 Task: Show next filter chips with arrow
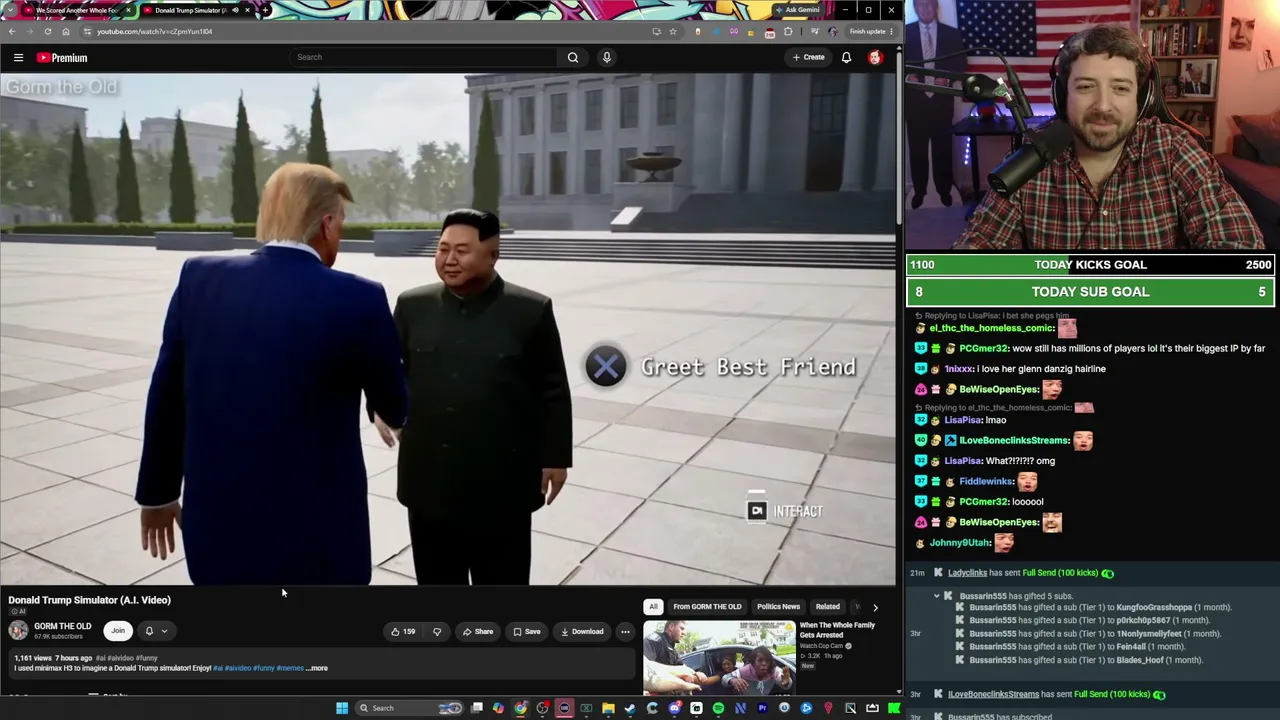[875, 607]
